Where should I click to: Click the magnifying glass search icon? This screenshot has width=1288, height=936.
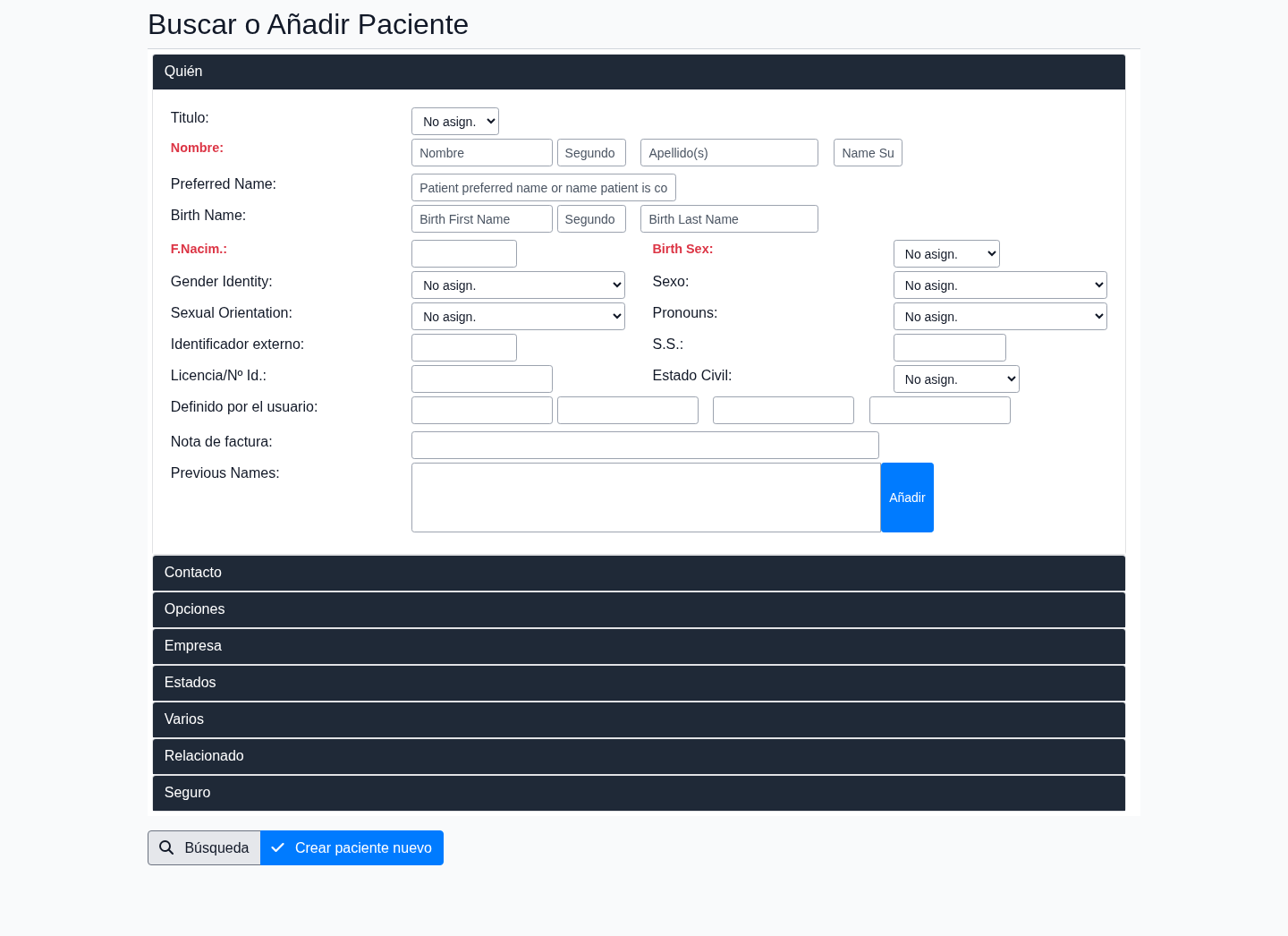point(166,847)
